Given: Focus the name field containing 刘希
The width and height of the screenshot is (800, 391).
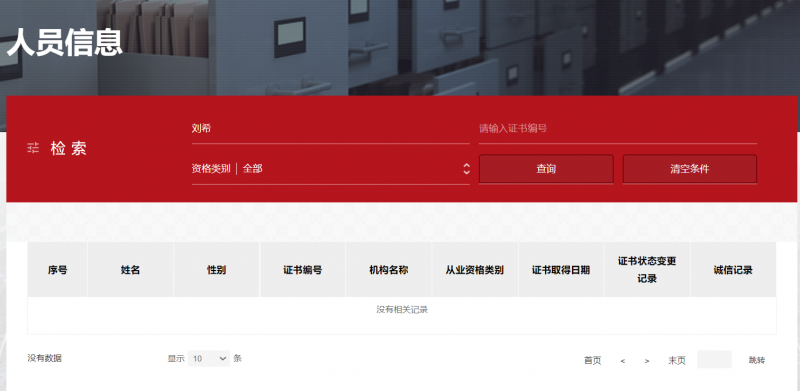Looking at the screenshot, I should coord(331,129).
